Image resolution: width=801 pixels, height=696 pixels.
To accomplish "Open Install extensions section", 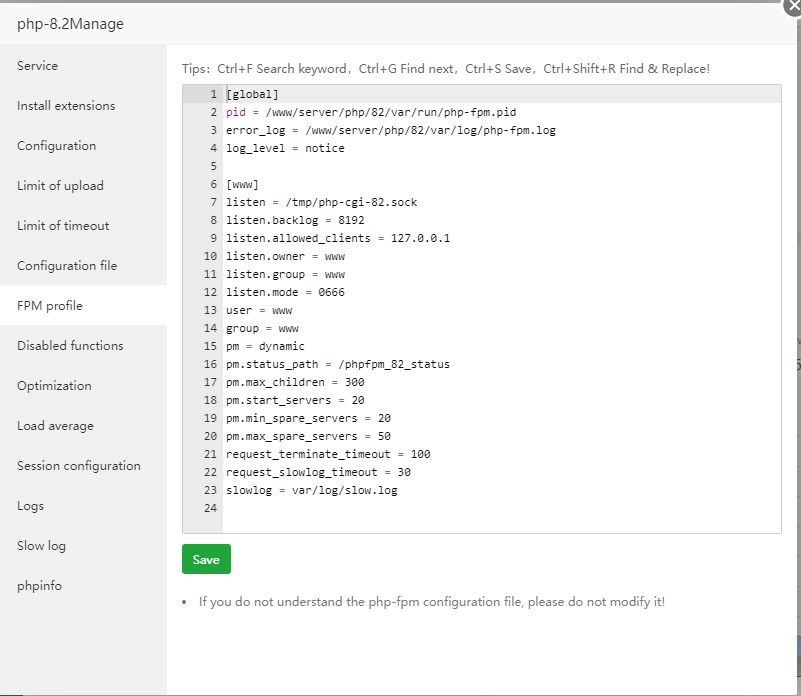I will pyautogui.click(x=66, y=106).
